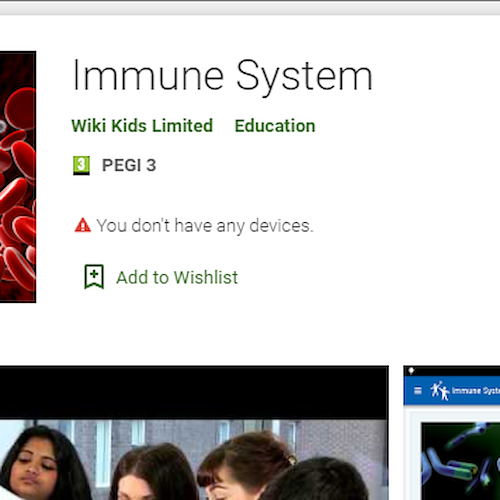Click the wishlist bookmark icon
This screenshot has width=500, height=500.
(94, 277)
